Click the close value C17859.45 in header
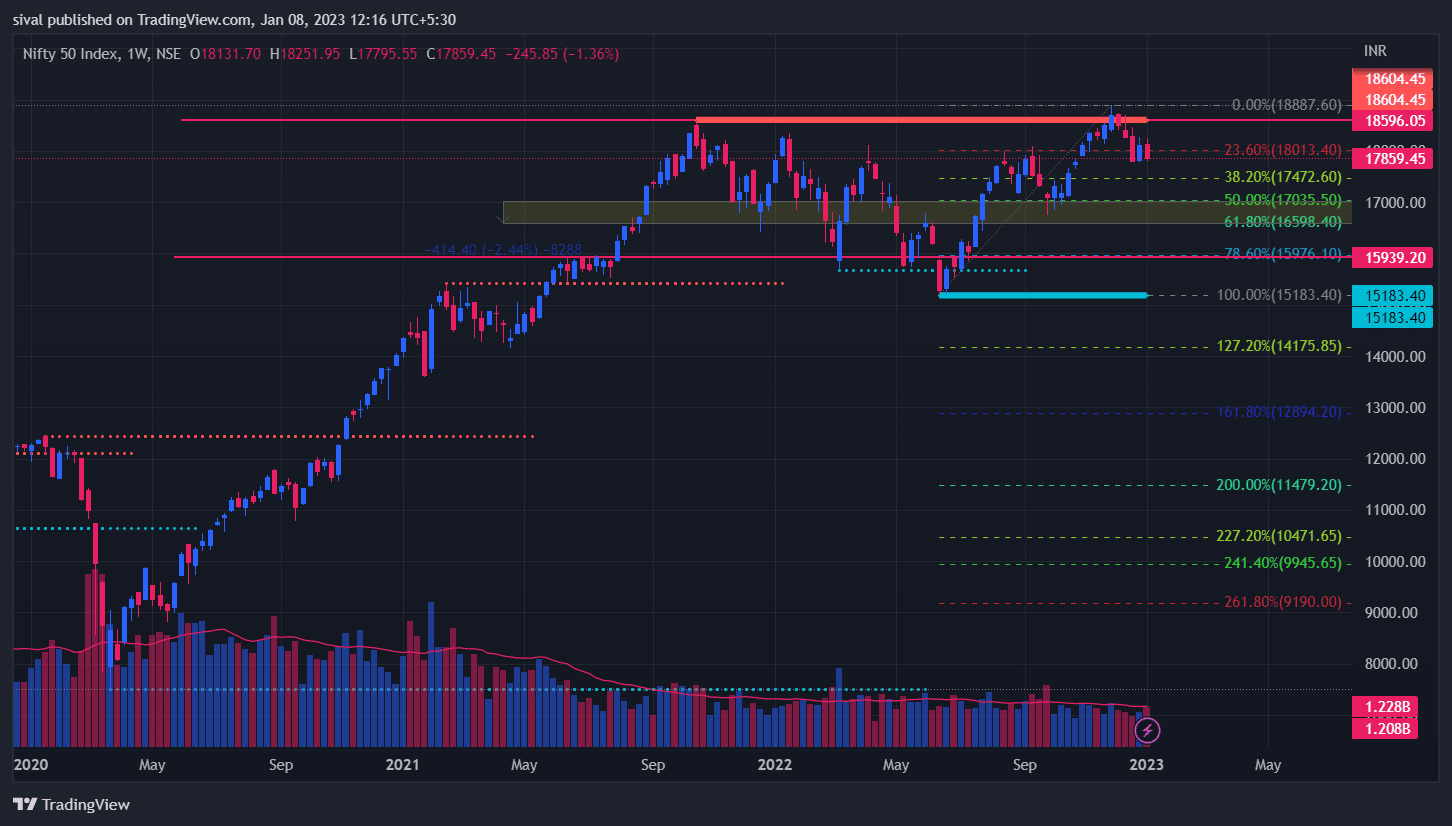The width and height of the screenshot is (1452, 826). [461, 54]
